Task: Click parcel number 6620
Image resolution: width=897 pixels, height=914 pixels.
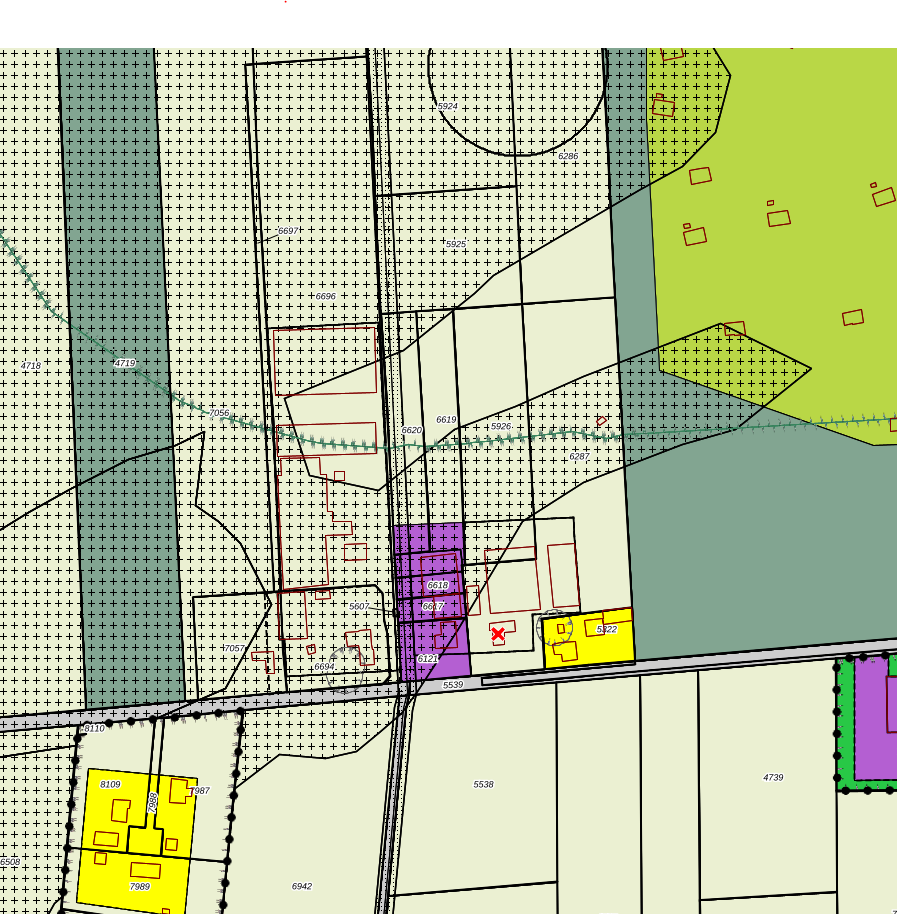Action: click(411, 430)
